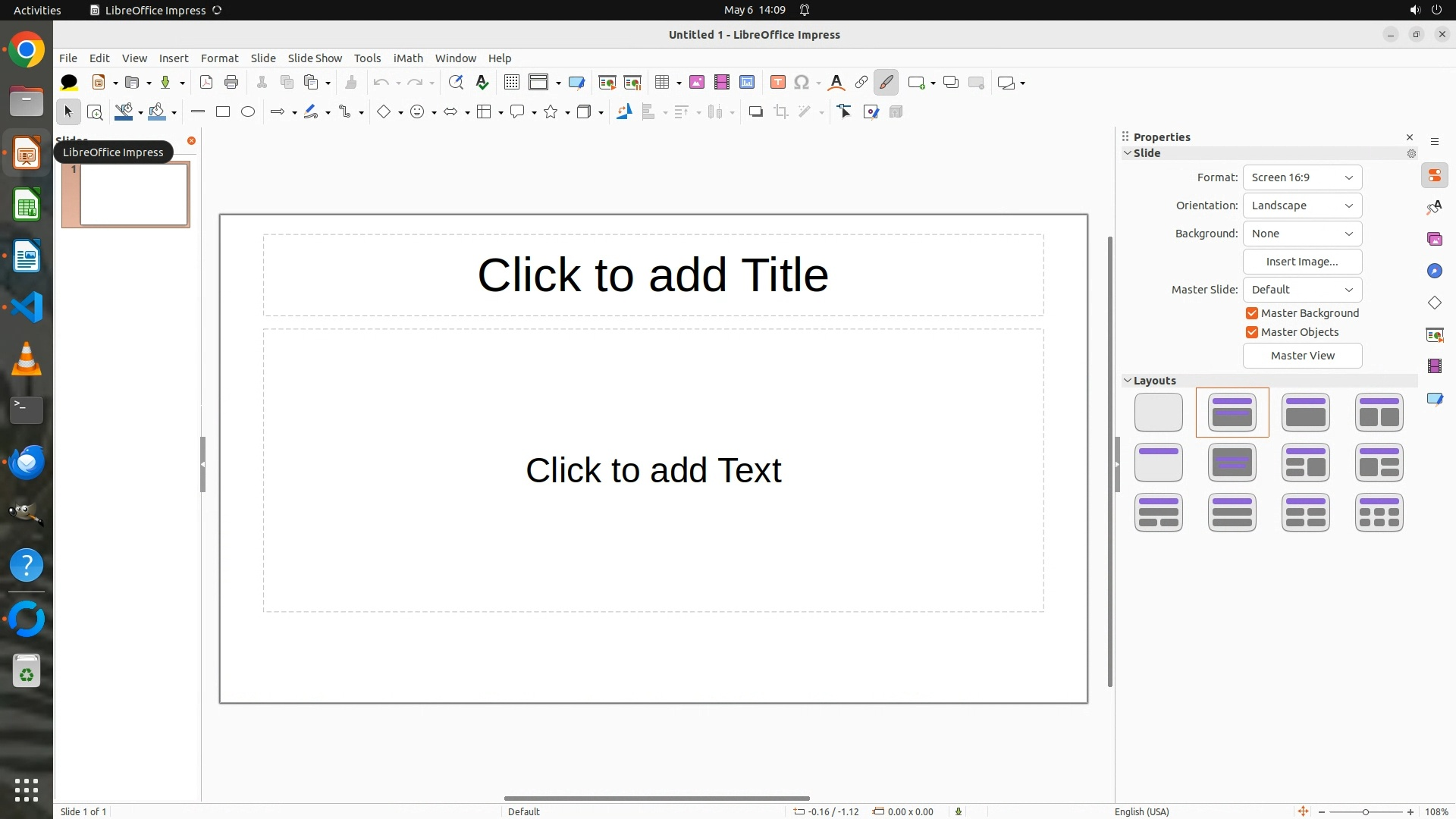Uncheck the Master Background checkbox
Viewport: 1456px width, 819px height.
coord(1252,313)
